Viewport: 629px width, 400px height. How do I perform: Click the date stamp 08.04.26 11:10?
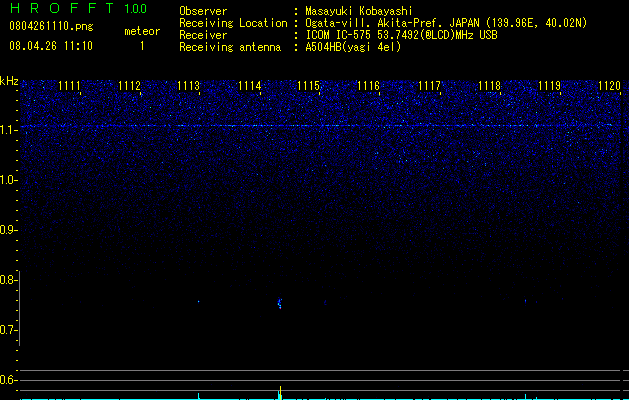(51, 46)
